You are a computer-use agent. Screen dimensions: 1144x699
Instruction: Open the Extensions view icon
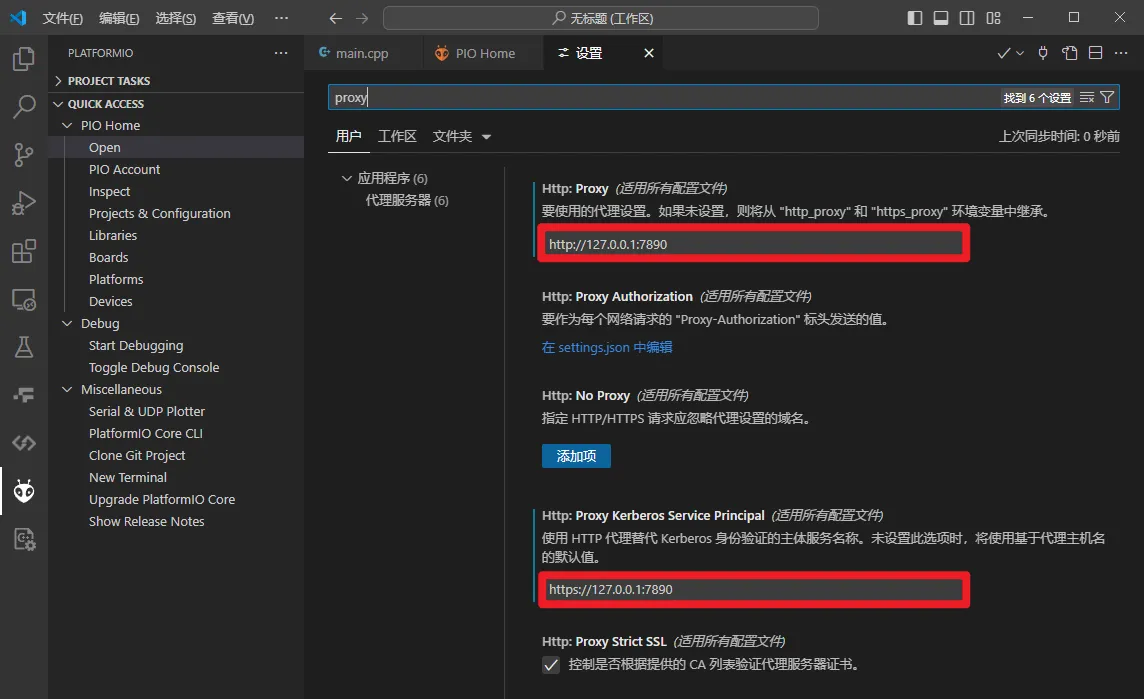[x=24, y=251]
